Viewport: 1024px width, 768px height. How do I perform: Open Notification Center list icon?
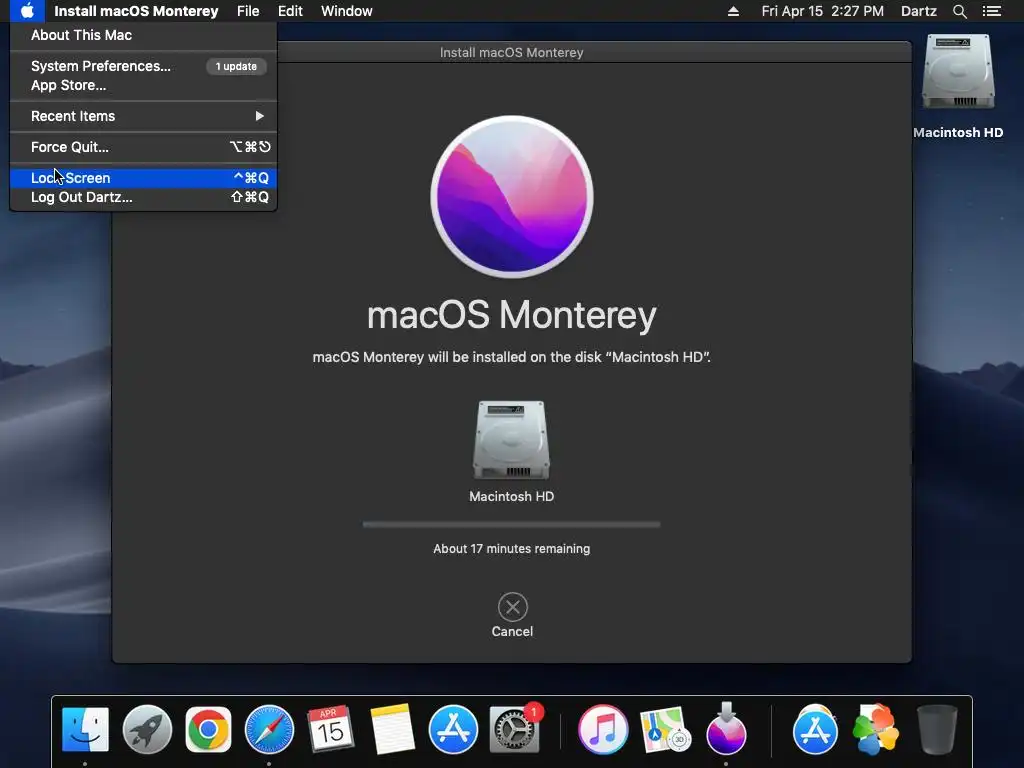point(992,11)
